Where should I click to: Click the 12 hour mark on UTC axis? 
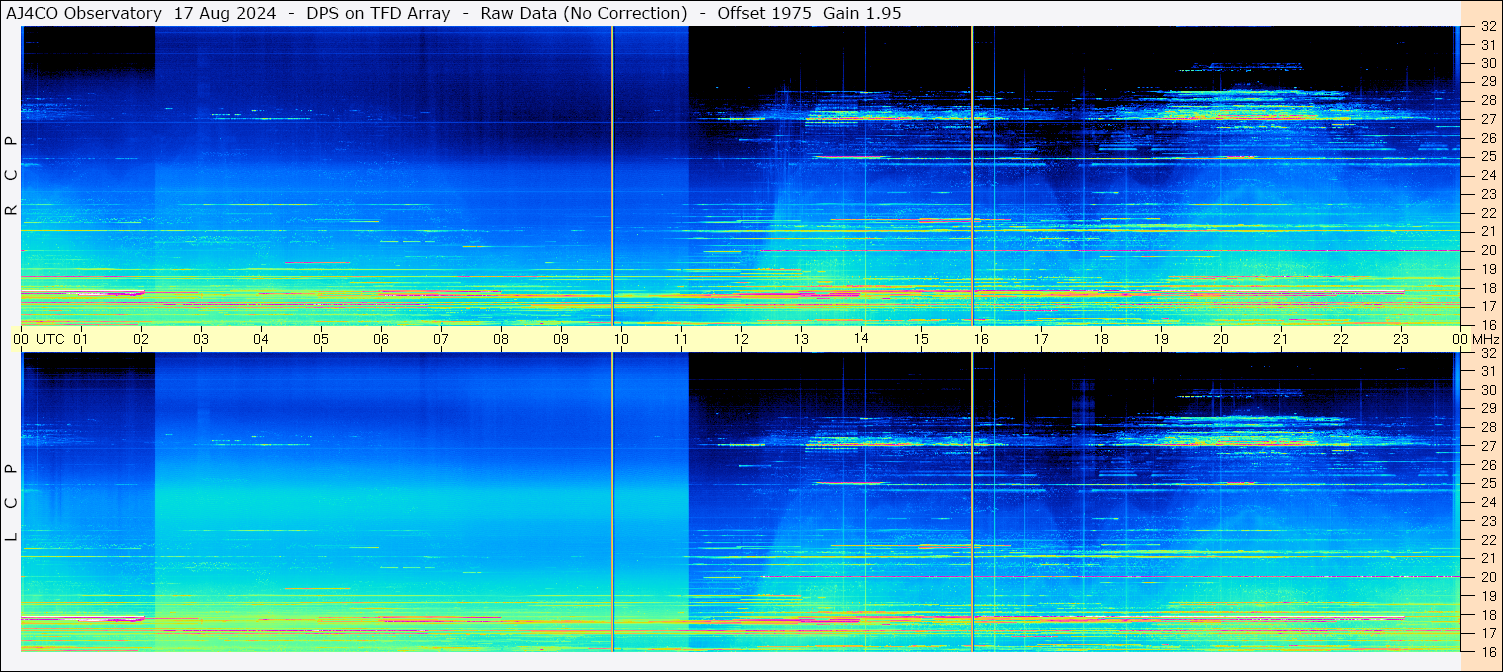point(741,339)
